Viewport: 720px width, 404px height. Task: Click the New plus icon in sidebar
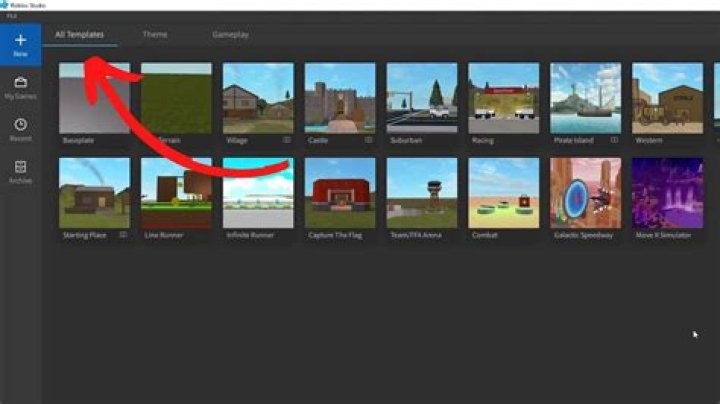point(20,41)
